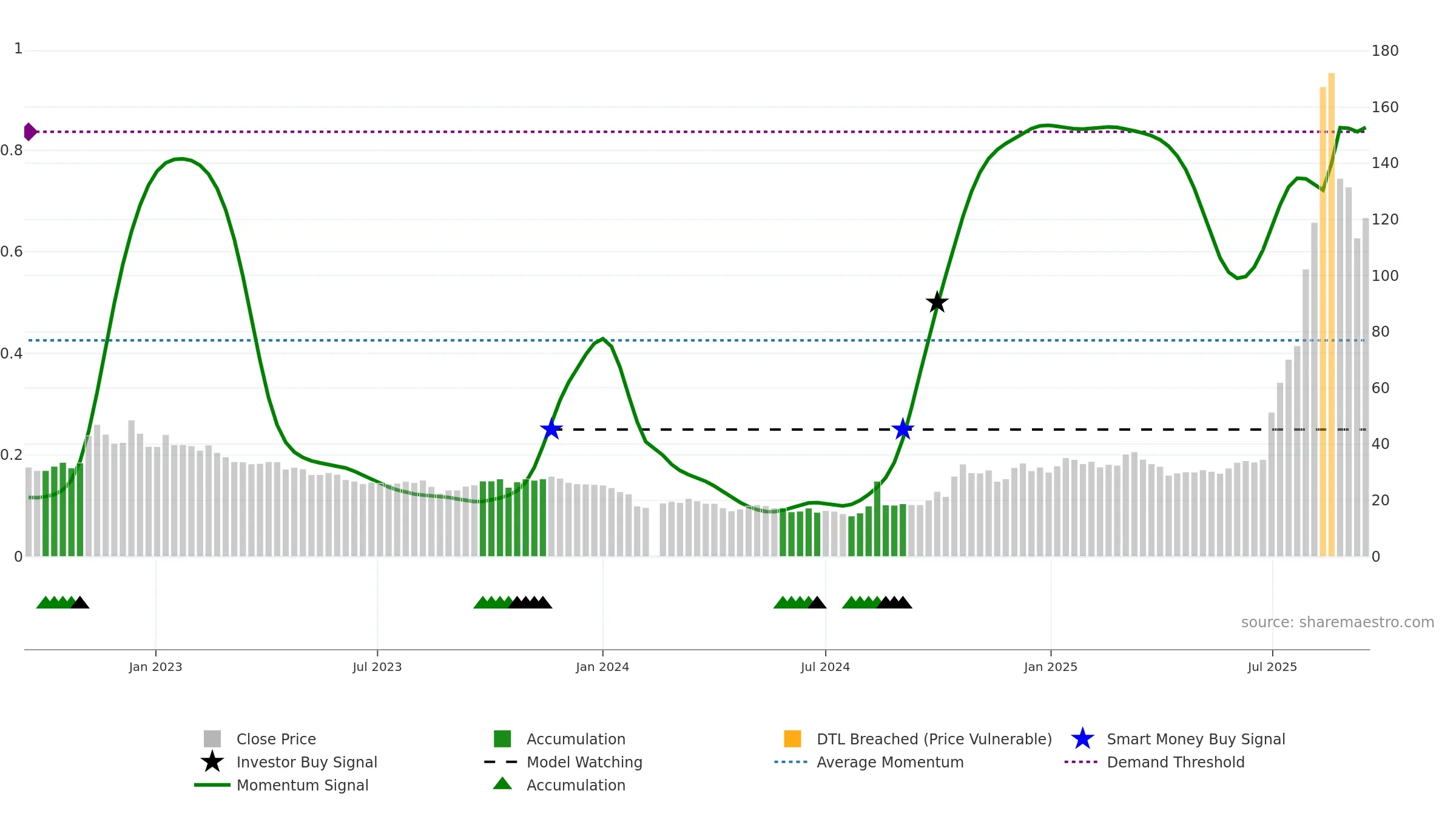Toggle DTL Breached (Price Vulnerable) legend entry
Screen dimensions: 1456x819
pyautogui.click(x=918, y=739)
